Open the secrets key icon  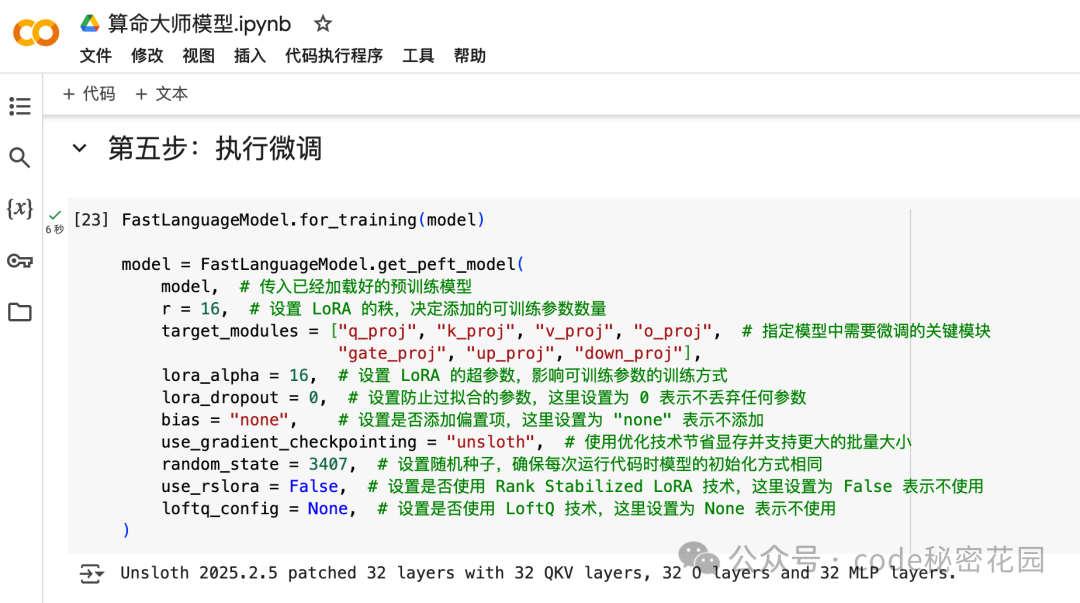[x=20, y=261]
